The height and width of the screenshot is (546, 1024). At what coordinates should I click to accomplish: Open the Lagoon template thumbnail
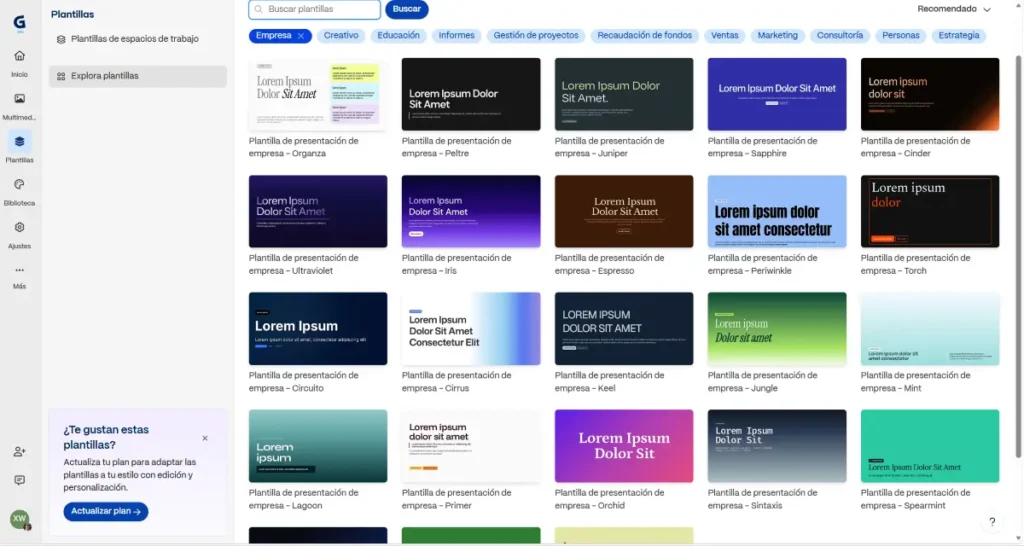tap(318, 446)
